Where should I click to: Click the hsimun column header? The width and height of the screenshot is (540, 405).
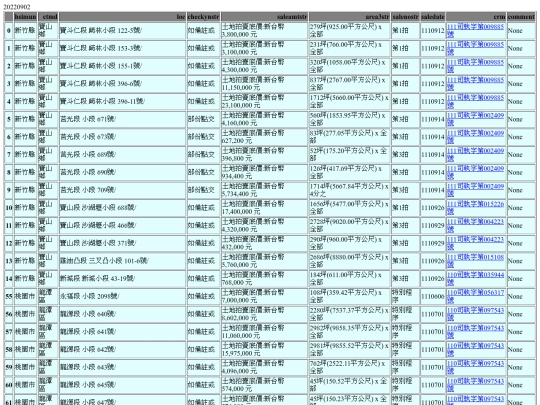25,17
